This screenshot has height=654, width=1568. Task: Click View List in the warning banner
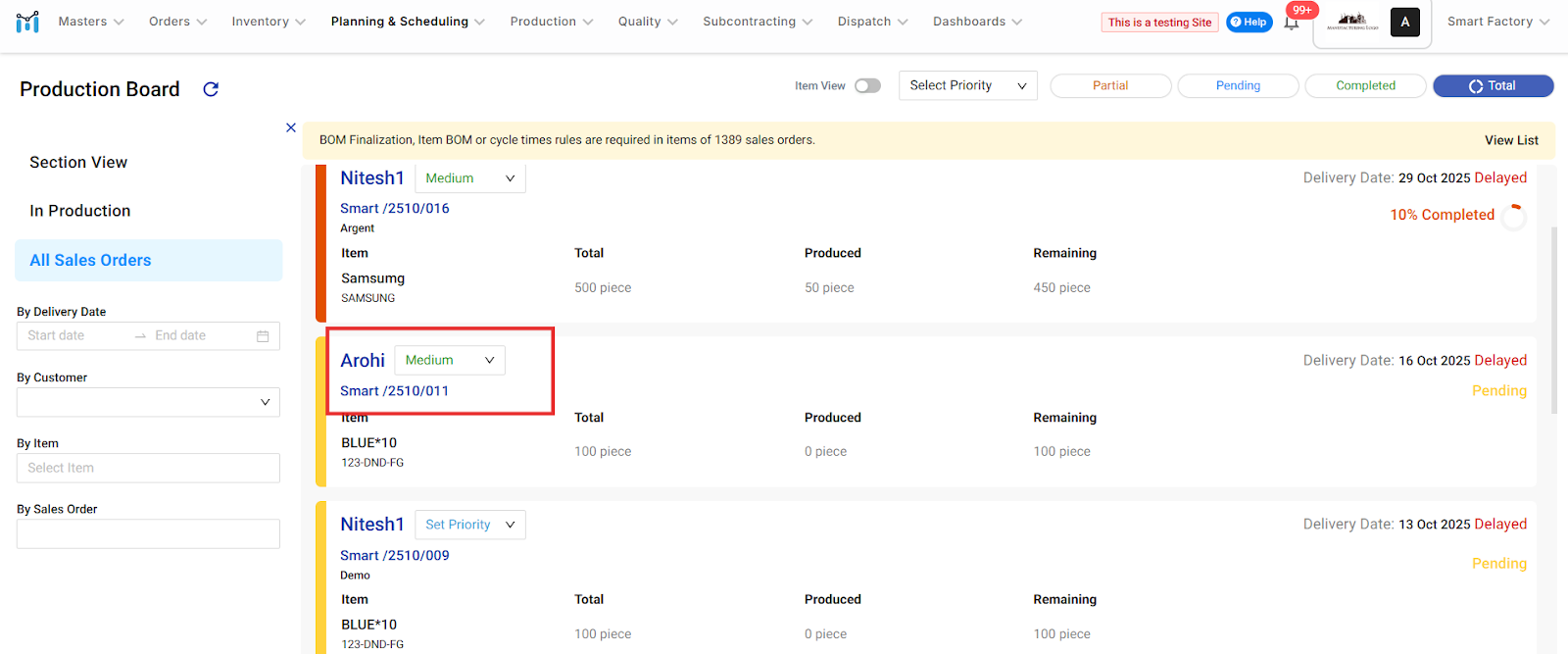(1510, 140)
